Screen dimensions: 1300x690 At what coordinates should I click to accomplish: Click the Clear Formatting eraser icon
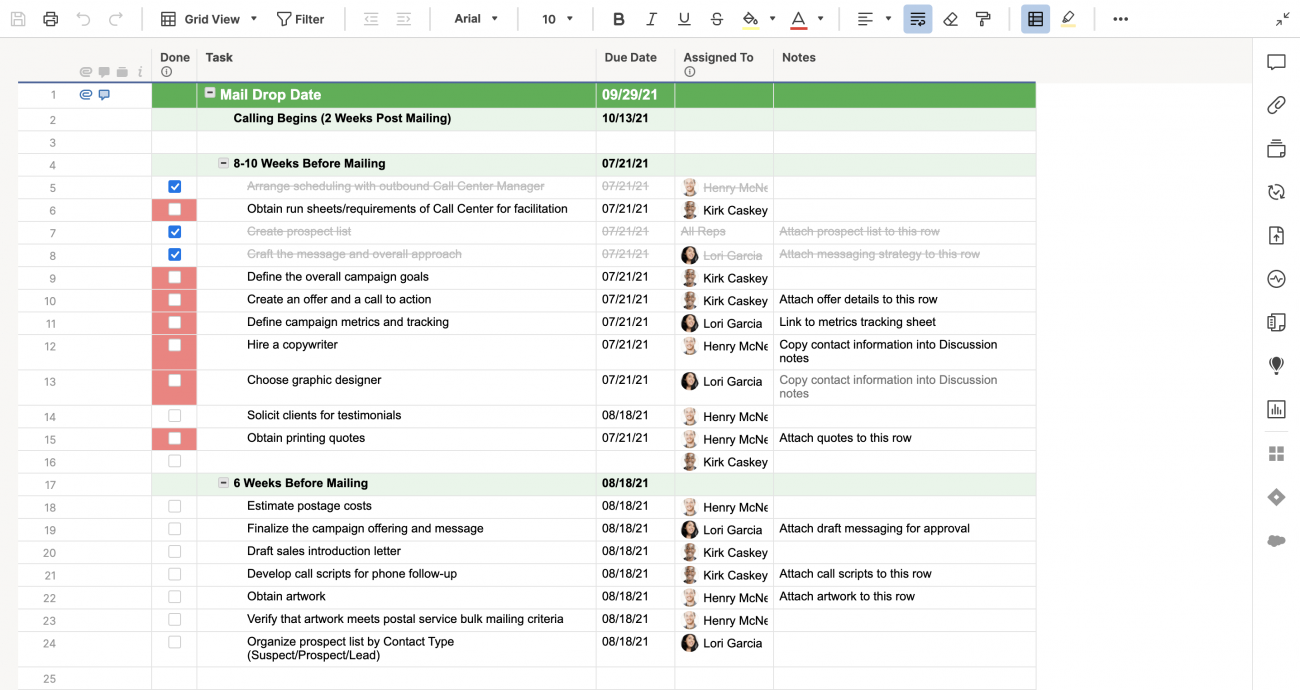click(950, 19)
